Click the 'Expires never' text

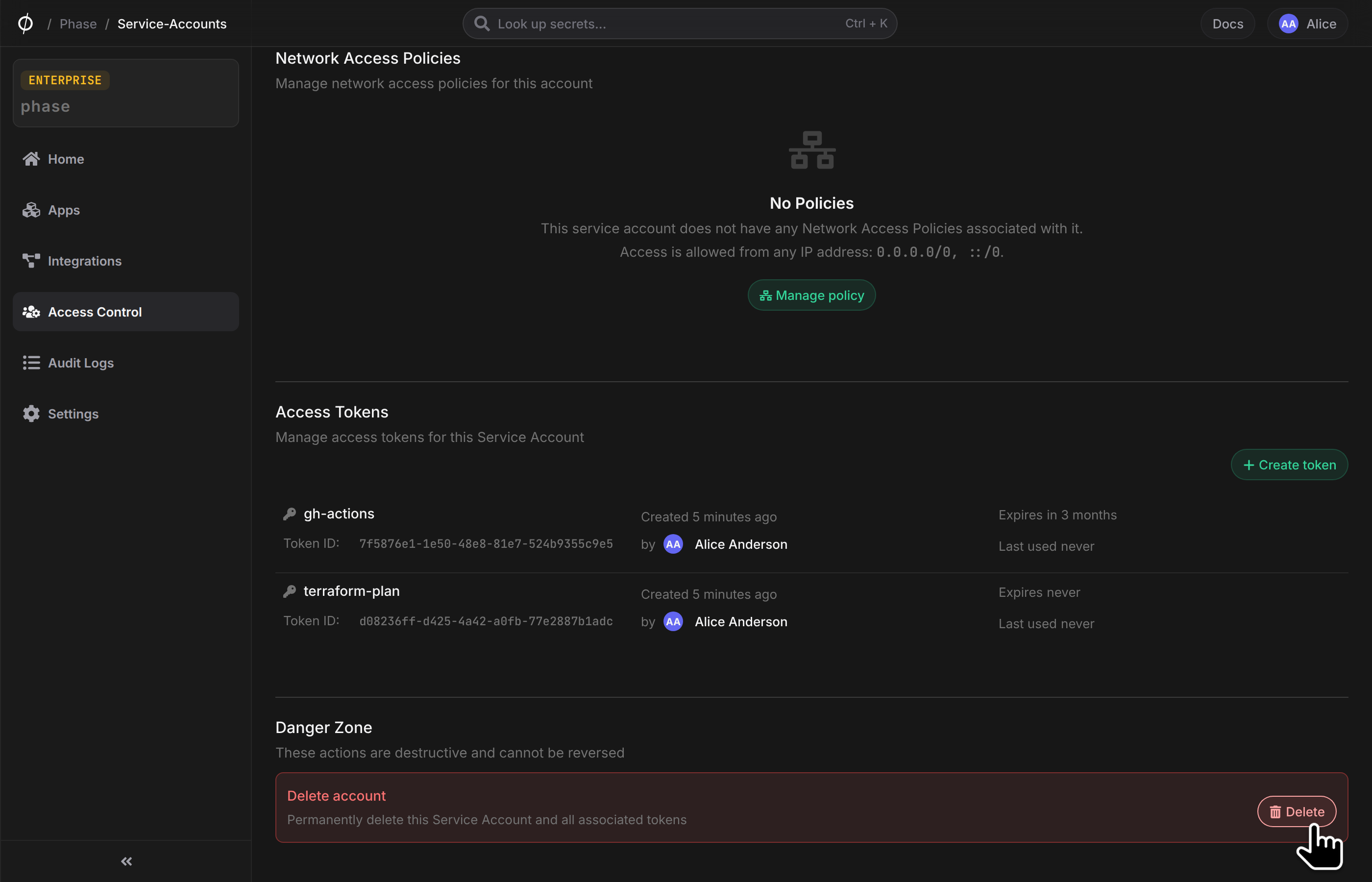pyautogui.click(x=1039, y=591)
